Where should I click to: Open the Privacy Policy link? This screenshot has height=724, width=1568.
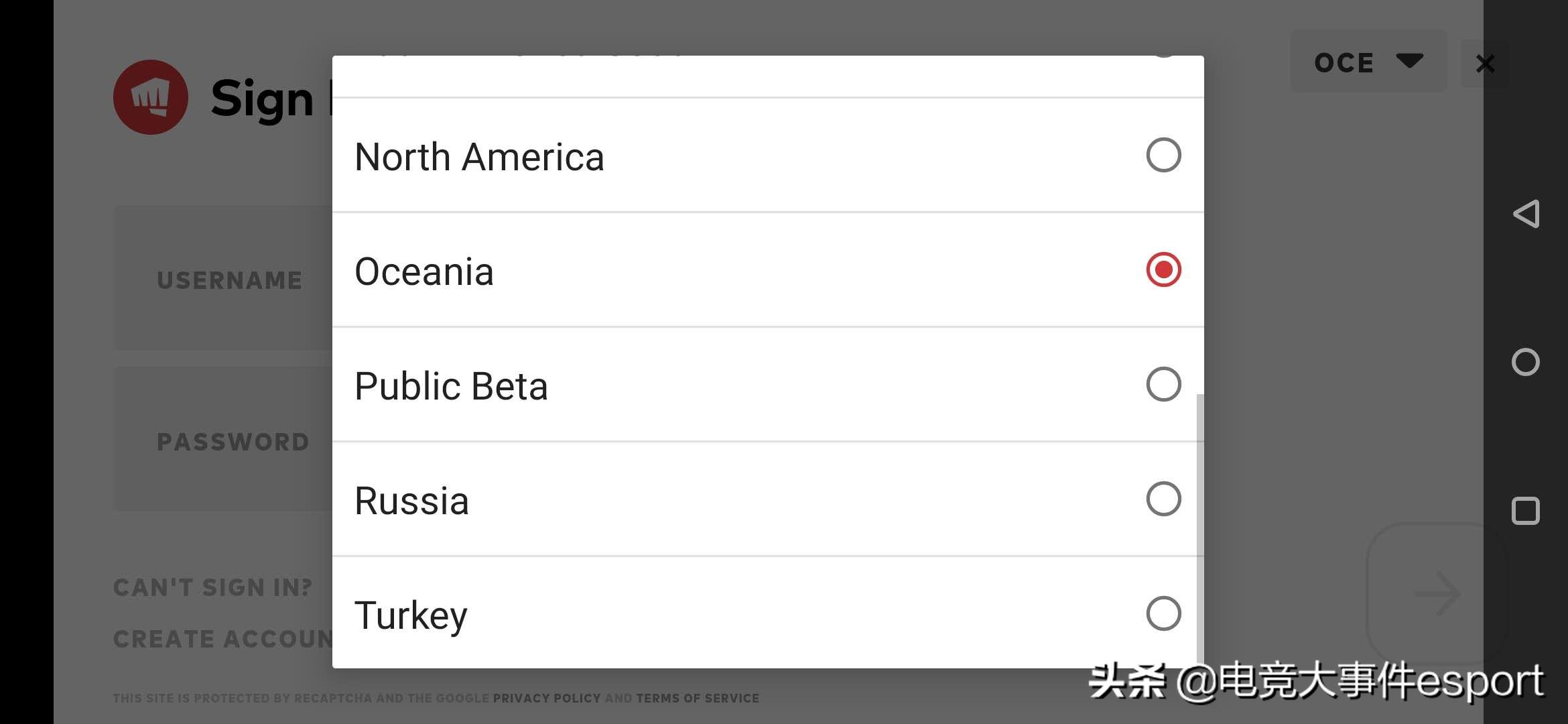pos(547,699)
